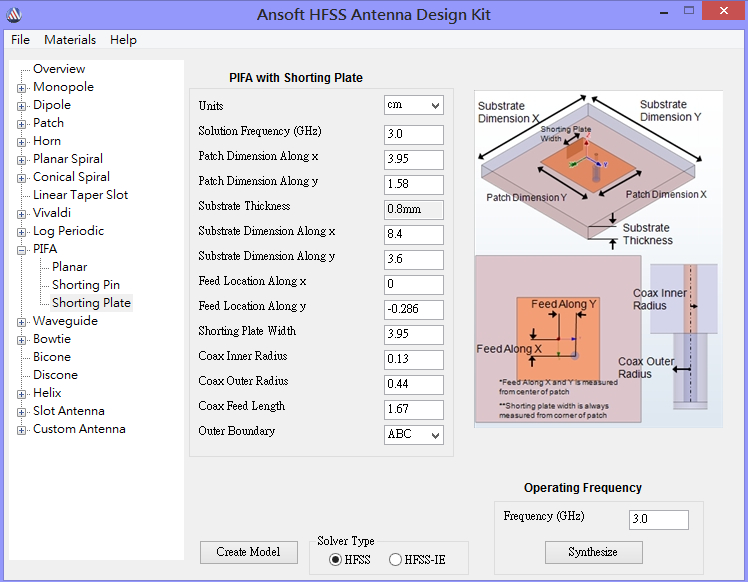
Task: Click the Feed Location Along y field
Action: point(414,310)
